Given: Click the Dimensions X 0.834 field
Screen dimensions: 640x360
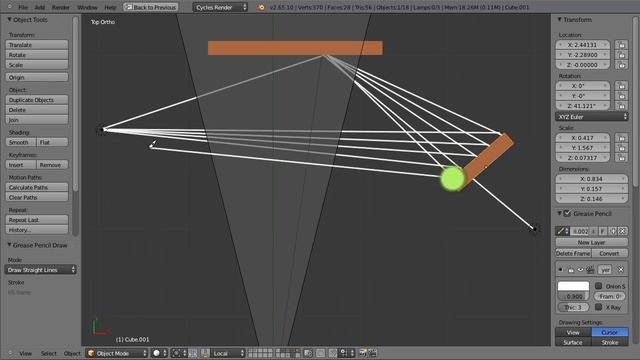Looking at the screenshot, I should (591, 179).
